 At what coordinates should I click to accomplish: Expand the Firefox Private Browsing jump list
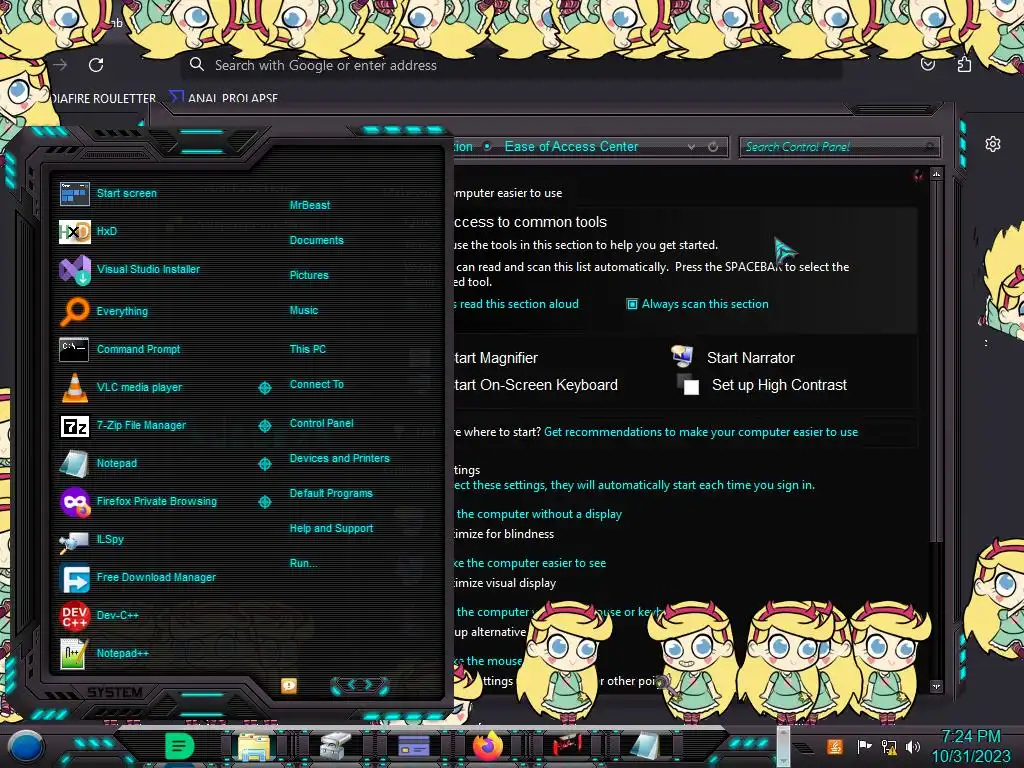pyautogui.click(x=264, y=502)
